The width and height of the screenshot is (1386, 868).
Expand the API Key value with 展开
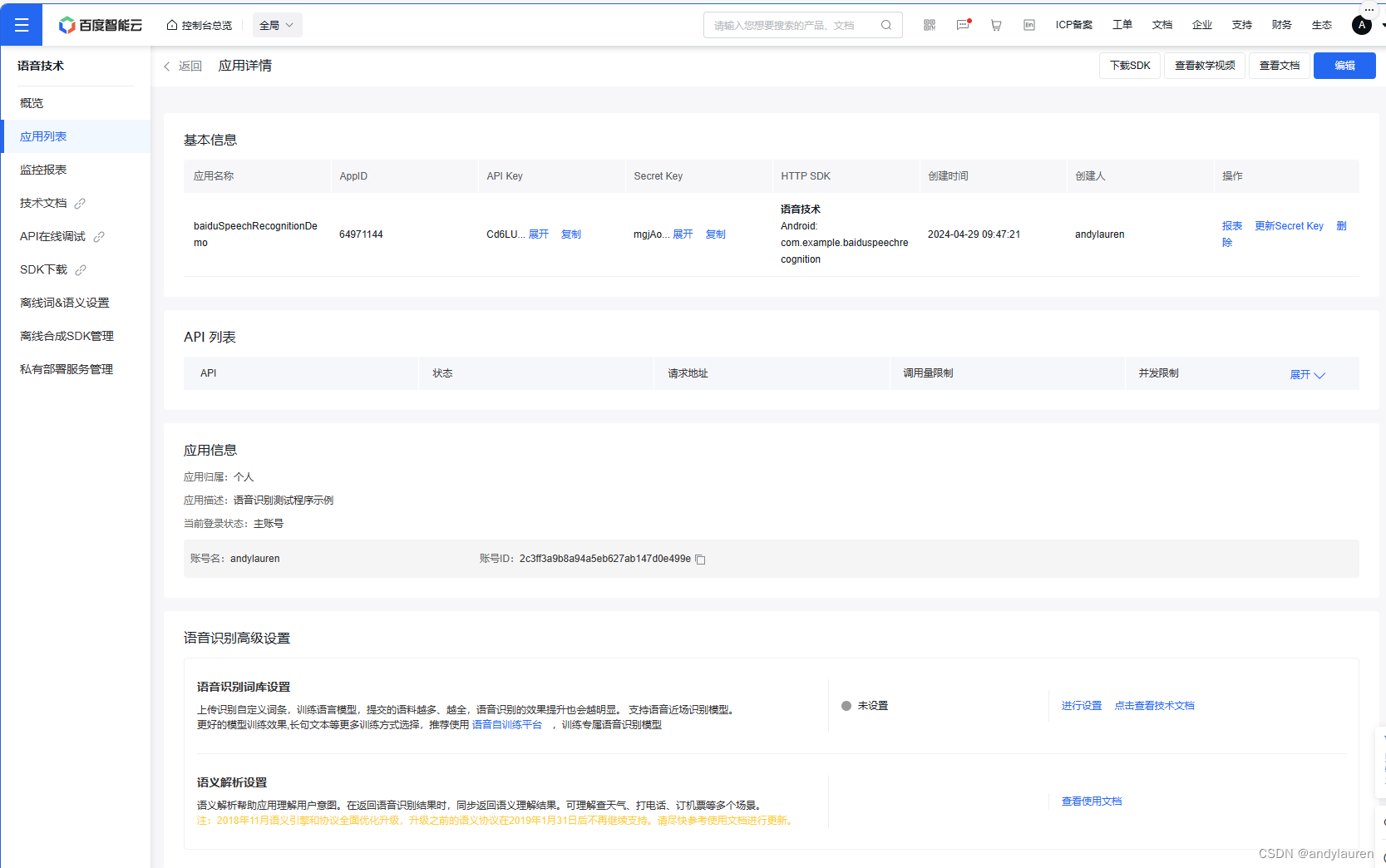coord(539,234)
